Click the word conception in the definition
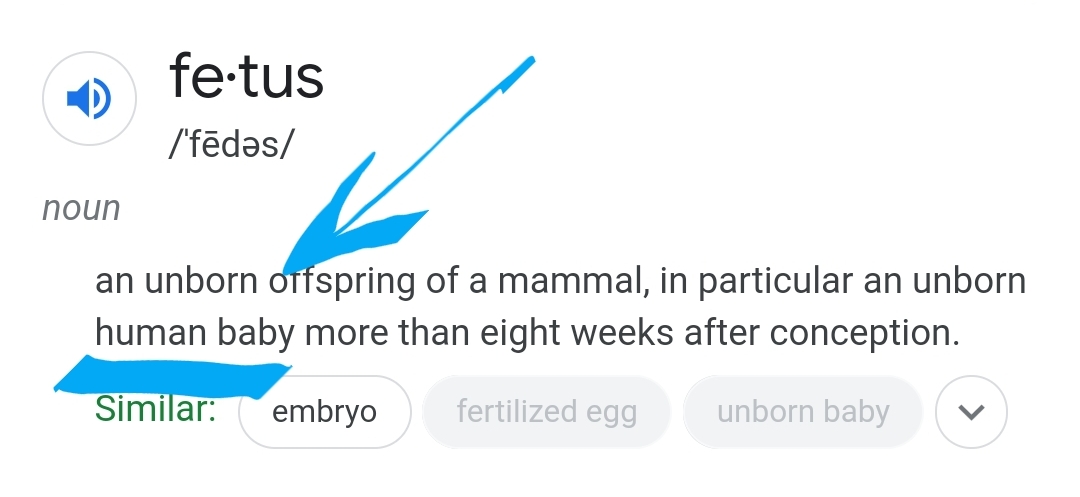 coord(864,334)
